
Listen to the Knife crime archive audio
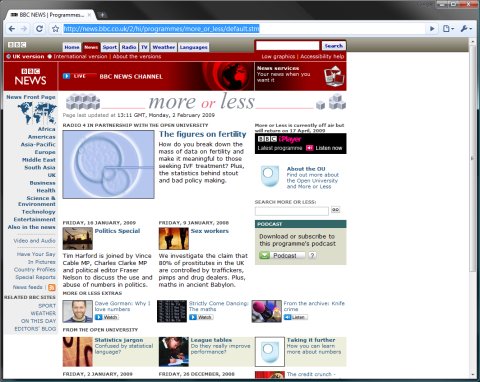(295, 317)
